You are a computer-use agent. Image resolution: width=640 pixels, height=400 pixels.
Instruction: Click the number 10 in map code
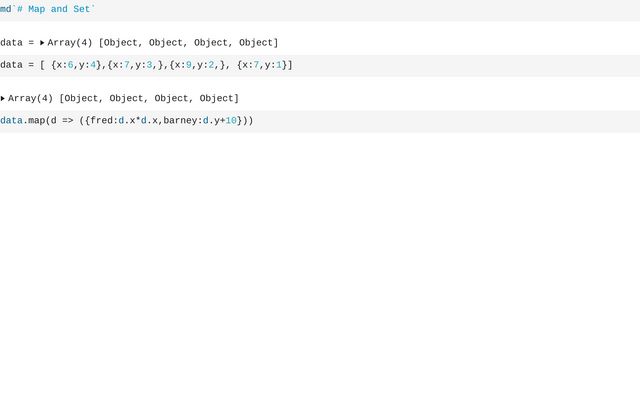tap(231, 121)
